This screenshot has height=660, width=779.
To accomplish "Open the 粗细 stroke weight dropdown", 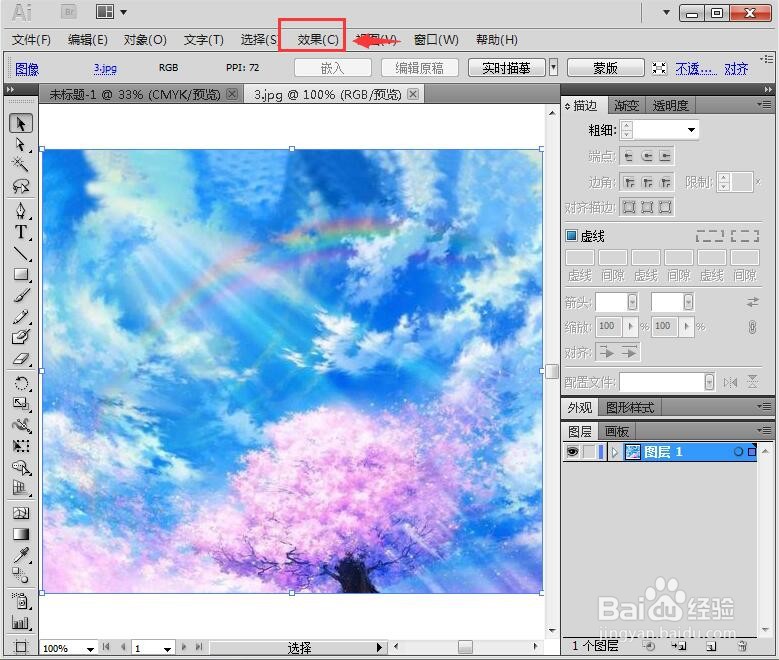I will click(x=691, y=130).
